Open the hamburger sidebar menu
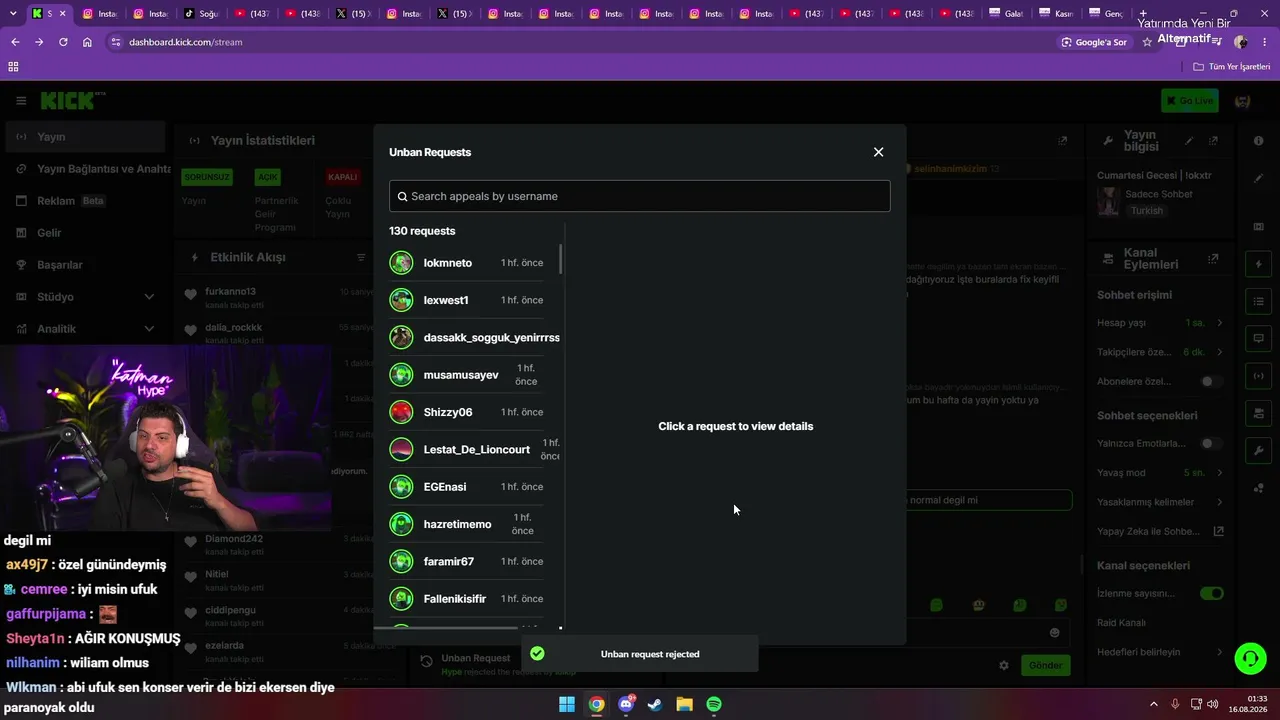Screen dimensions: 1280x720 (x=21, y=101)
